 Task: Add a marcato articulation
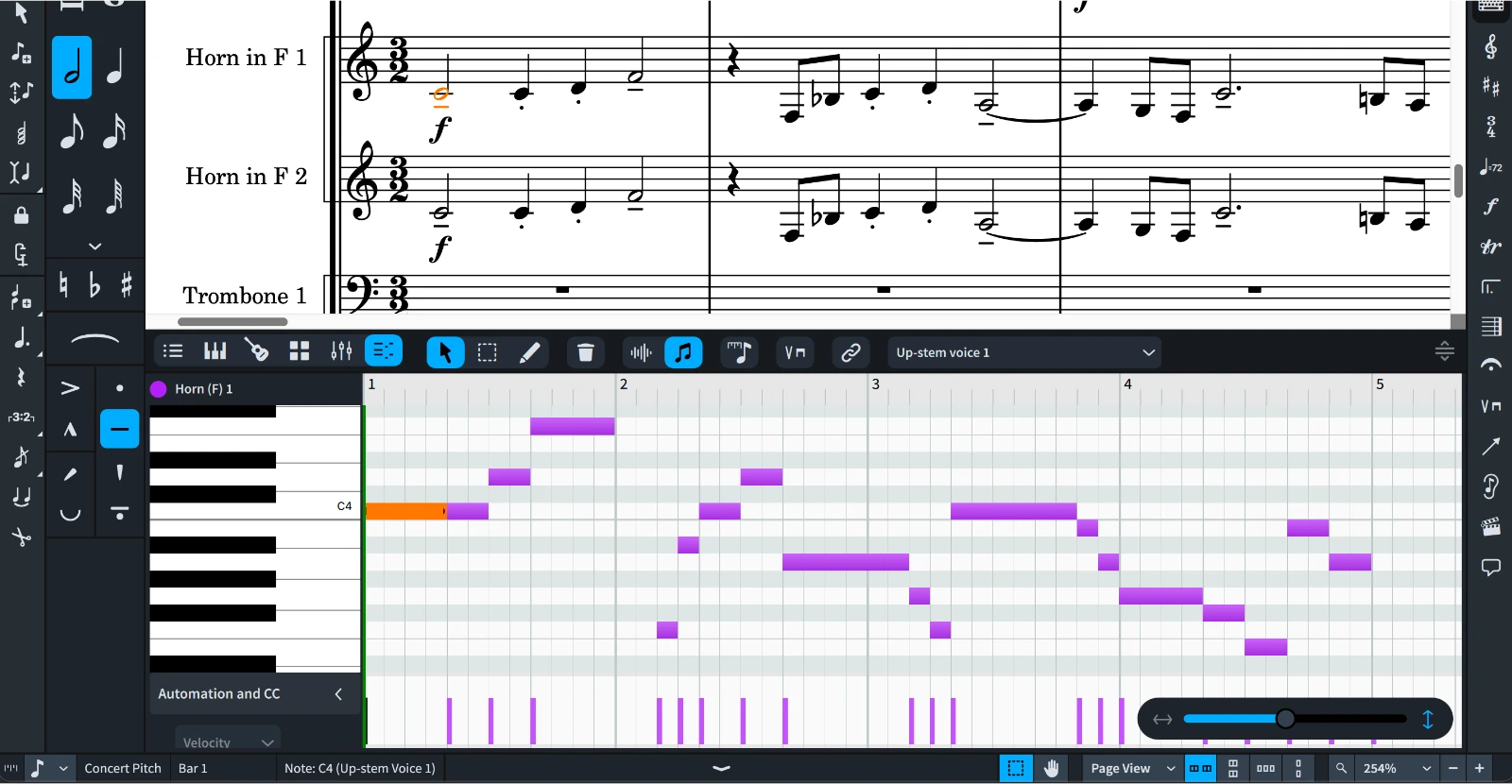coord(70,430)
